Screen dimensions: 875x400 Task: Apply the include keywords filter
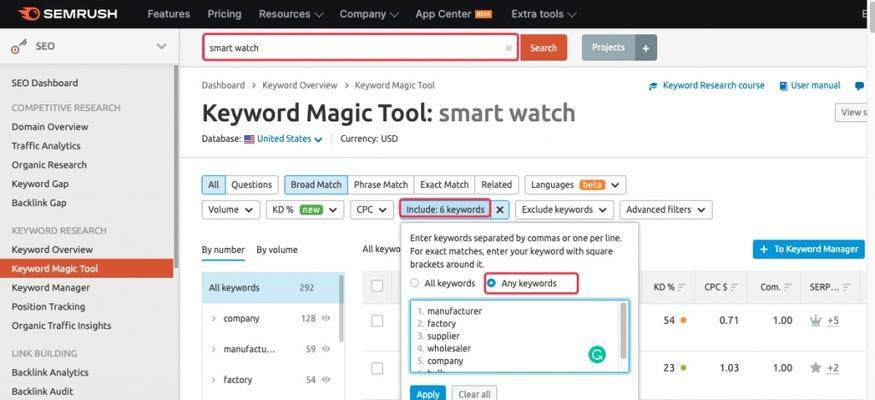(x=428, y=393)
